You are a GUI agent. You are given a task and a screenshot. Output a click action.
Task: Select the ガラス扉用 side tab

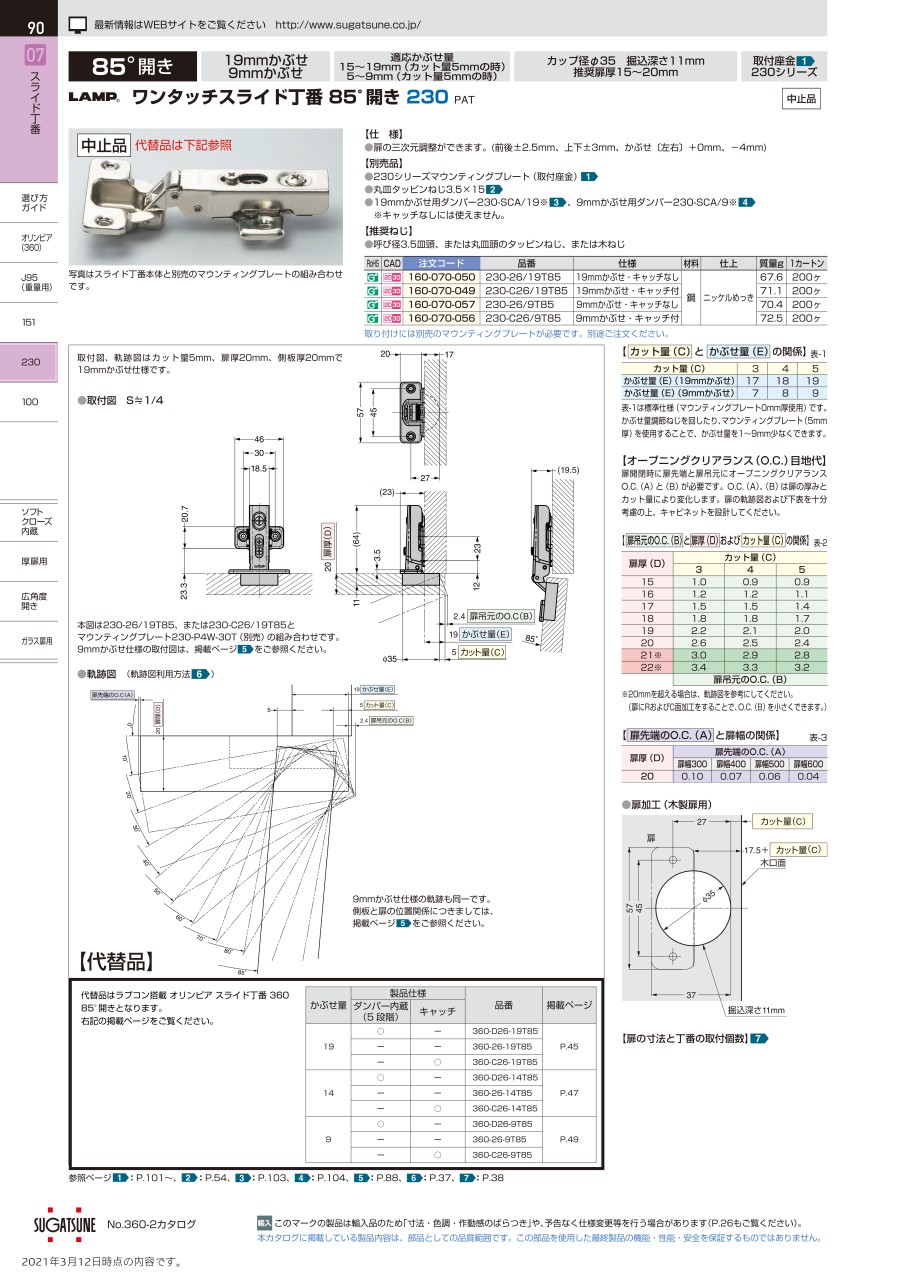pyautogui.click(x=34, y=641)
